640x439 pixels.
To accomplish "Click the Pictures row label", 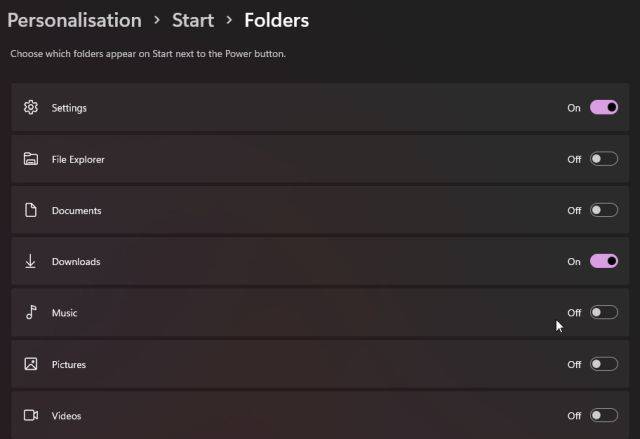I will pyautogui.click(x=69, y=365).
